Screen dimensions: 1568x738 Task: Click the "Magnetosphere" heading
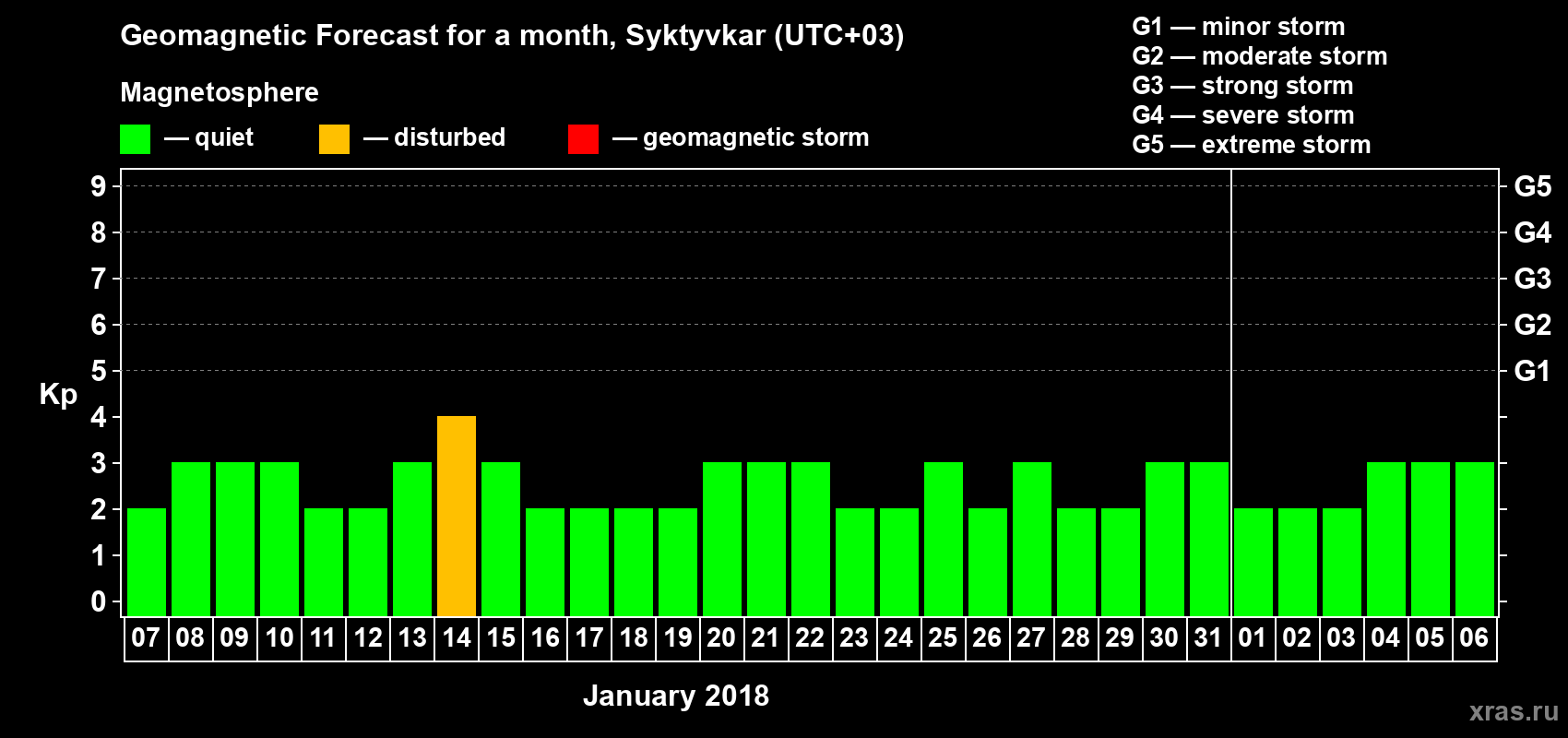220,92
